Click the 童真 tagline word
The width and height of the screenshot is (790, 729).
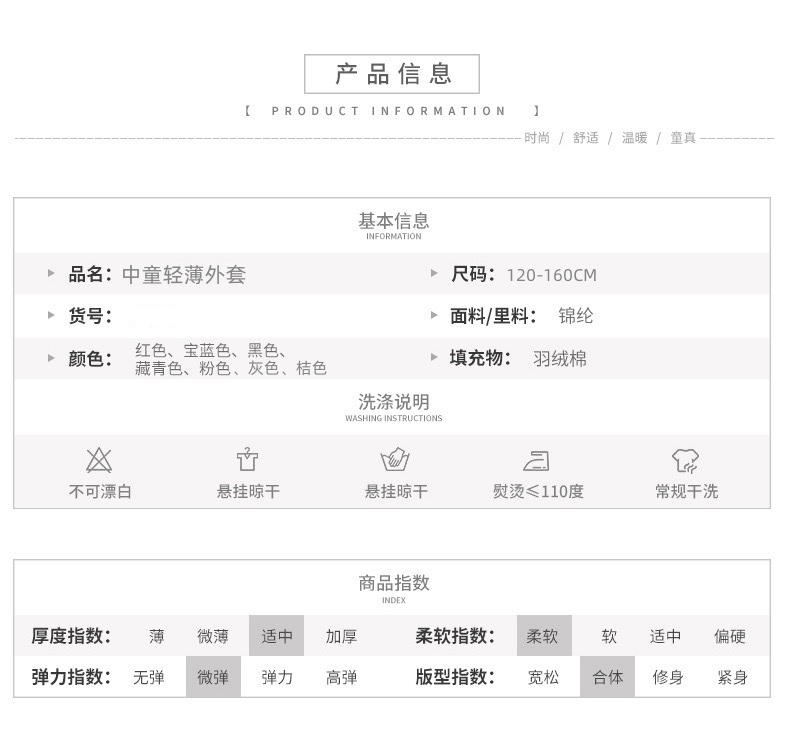[x=683, y=138]
